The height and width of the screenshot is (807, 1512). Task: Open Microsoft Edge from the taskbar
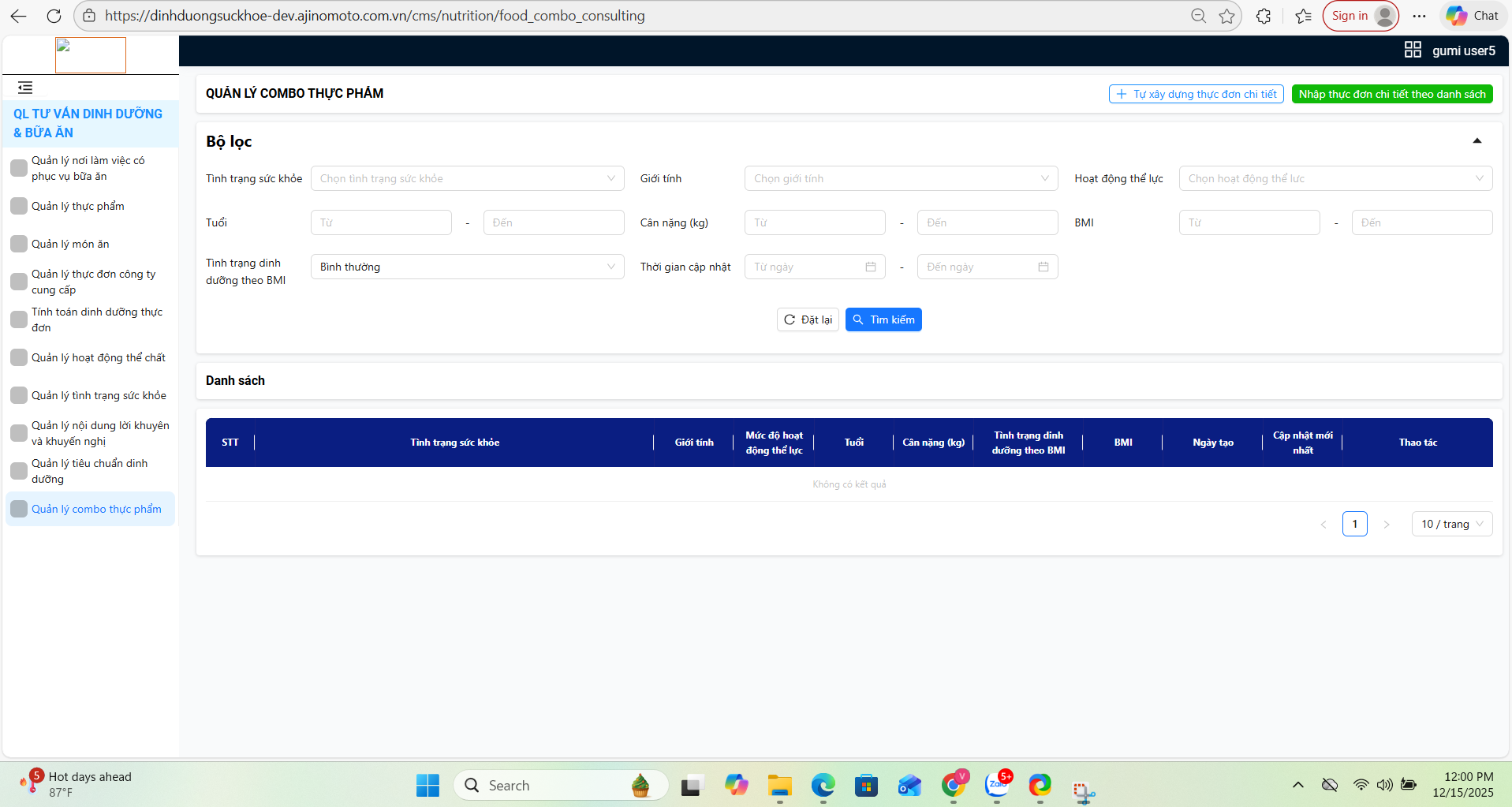(x=823, y=785)
